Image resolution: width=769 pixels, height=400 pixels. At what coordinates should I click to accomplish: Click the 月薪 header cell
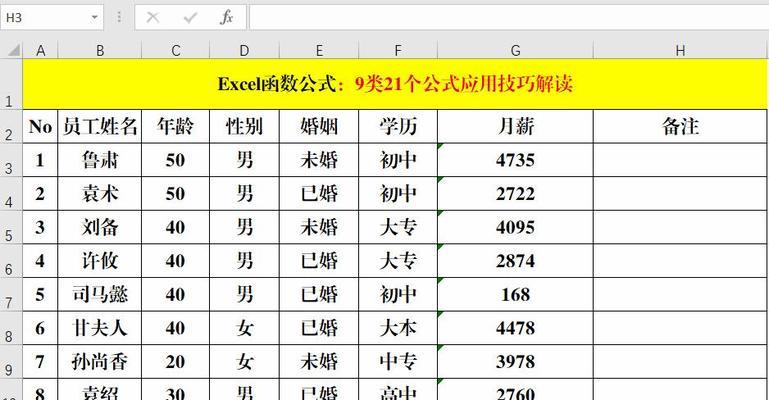click(515, 126)
